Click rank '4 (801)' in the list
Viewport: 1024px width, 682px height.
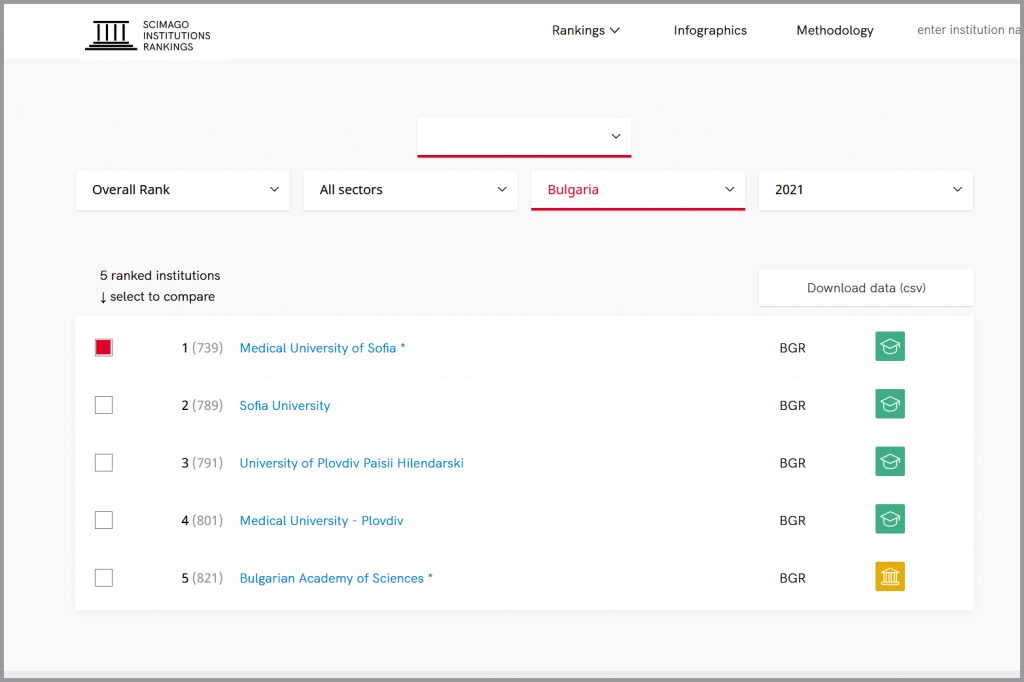pyautogui.click(x=202, y=521)
